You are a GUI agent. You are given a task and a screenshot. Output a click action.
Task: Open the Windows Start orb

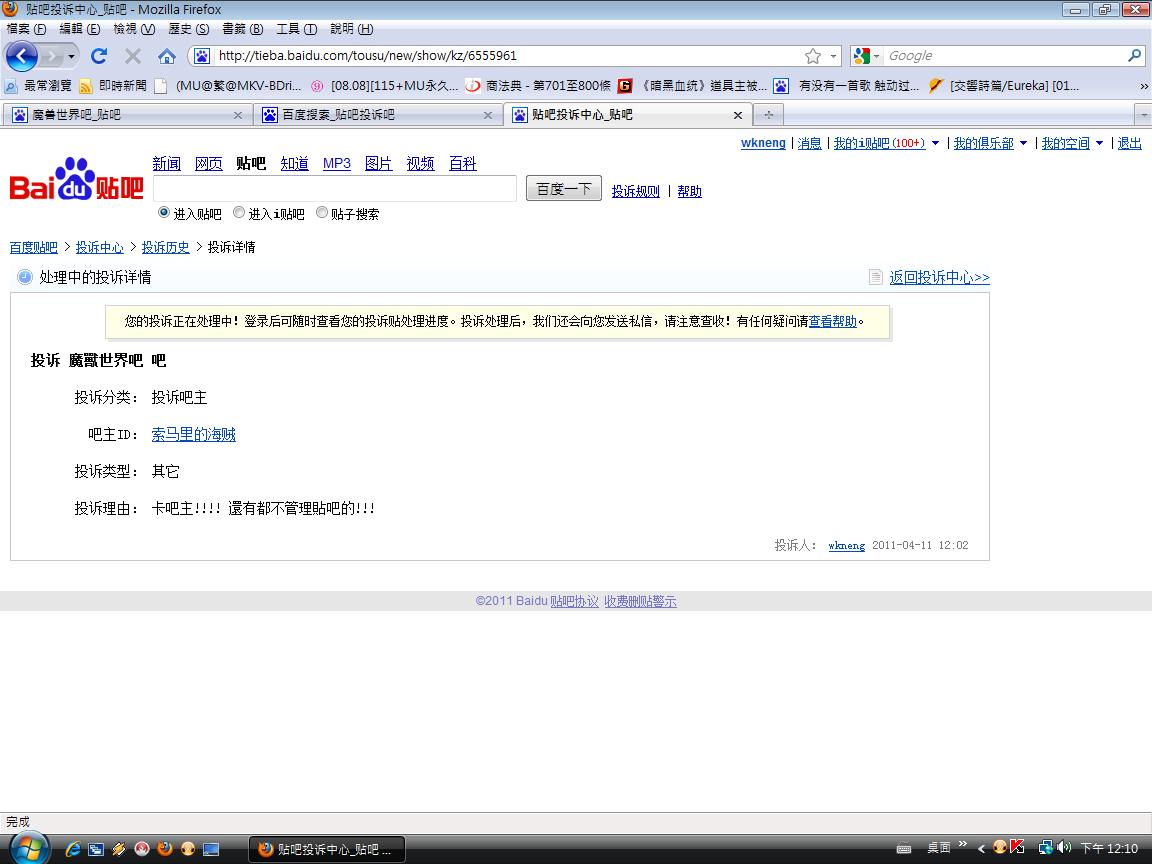click(29, 848)
